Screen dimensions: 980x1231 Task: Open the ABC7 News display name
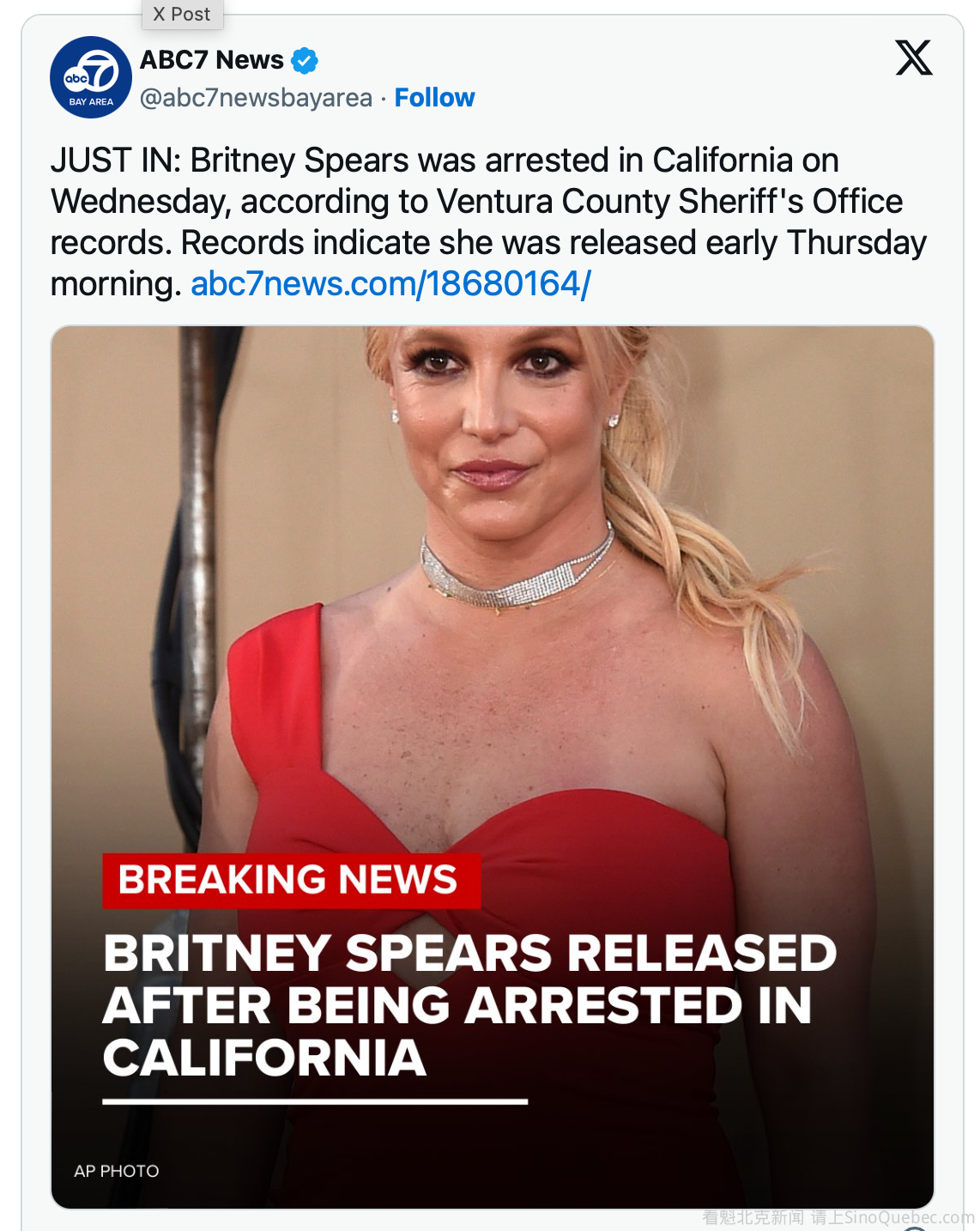coord(211,60)
